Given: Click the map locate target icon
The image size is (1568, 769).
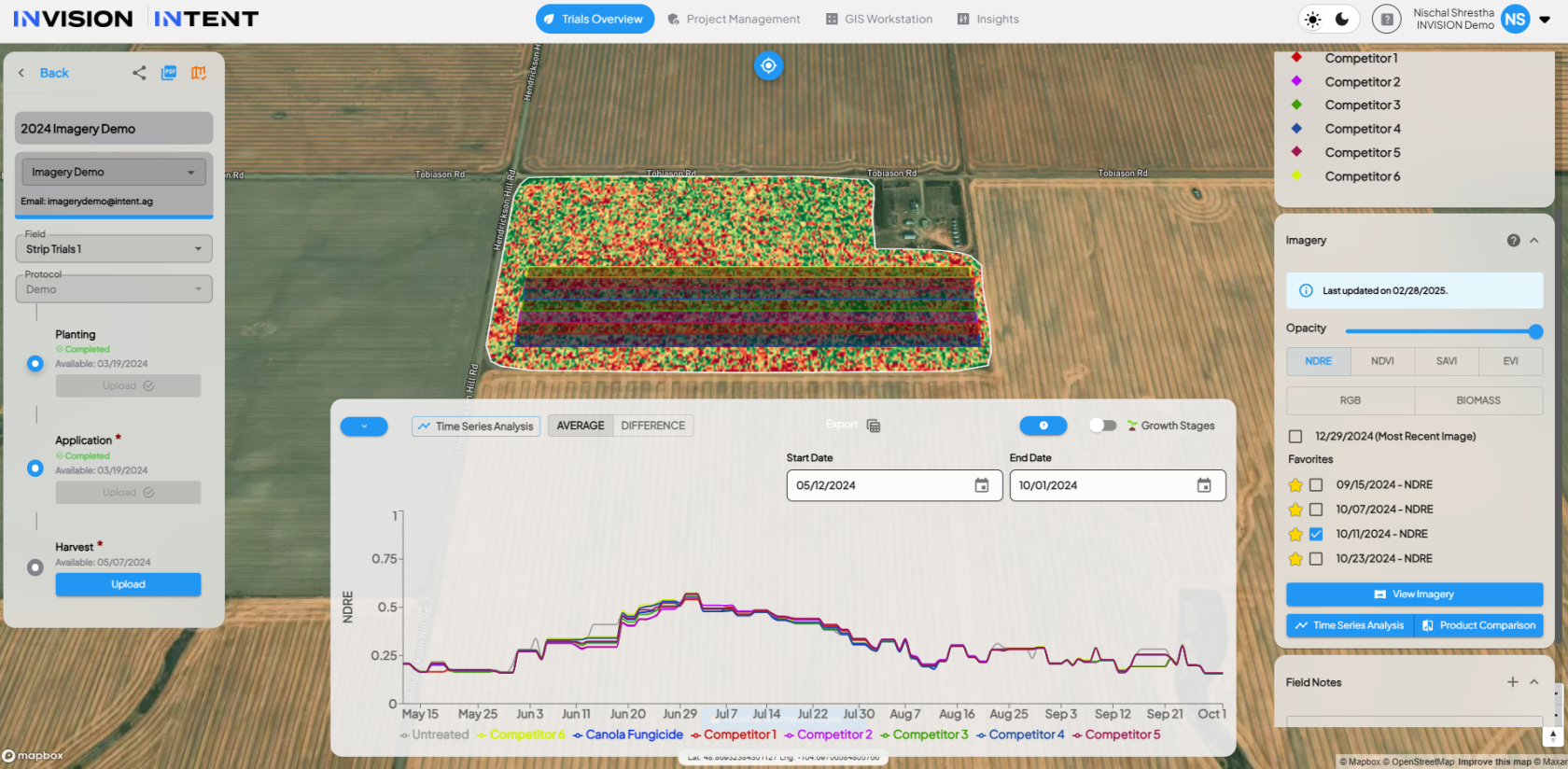Looking at the screenshot, I should click(x=768, y=65).
